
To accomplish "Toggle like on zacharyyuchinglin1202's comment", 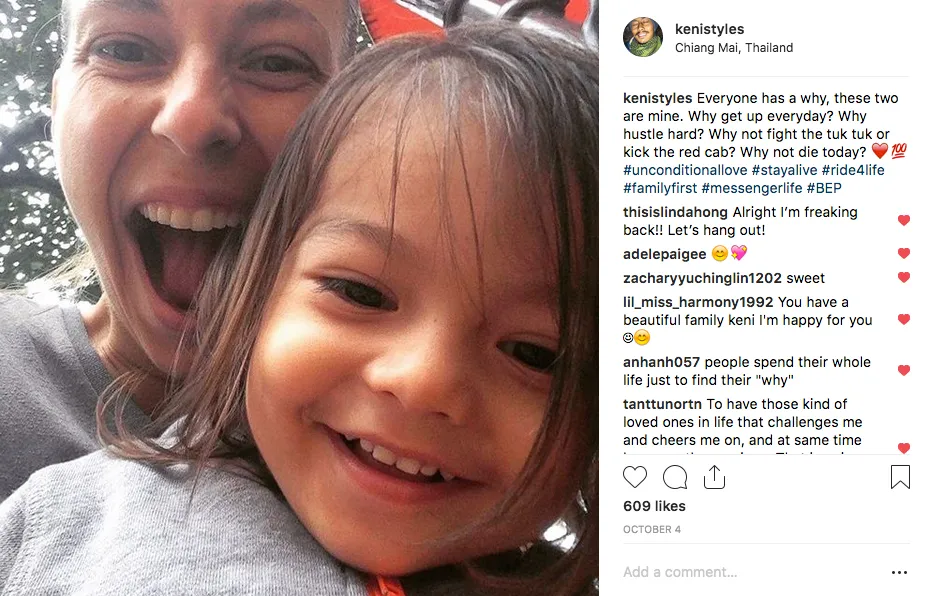I will (x=903, y=277).
